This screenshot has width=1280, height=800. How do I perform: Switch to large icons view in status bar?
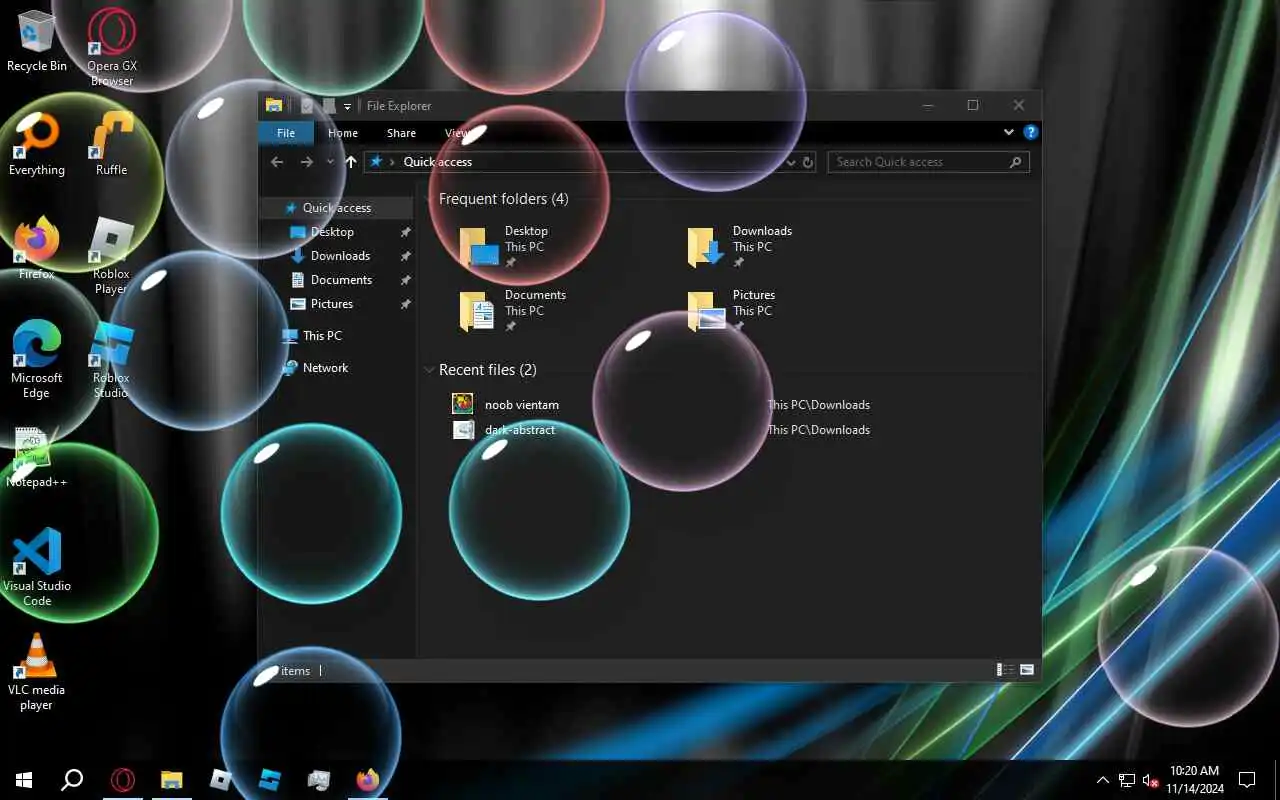click(1027, 670)
